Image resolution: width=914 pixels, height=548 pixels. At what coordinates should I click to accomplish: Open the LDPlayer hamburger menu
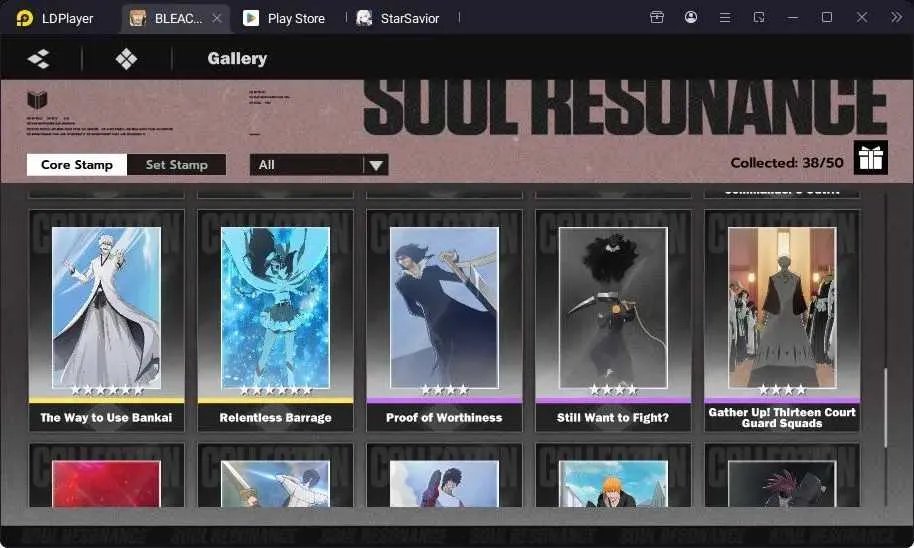[x=725, y=18]
